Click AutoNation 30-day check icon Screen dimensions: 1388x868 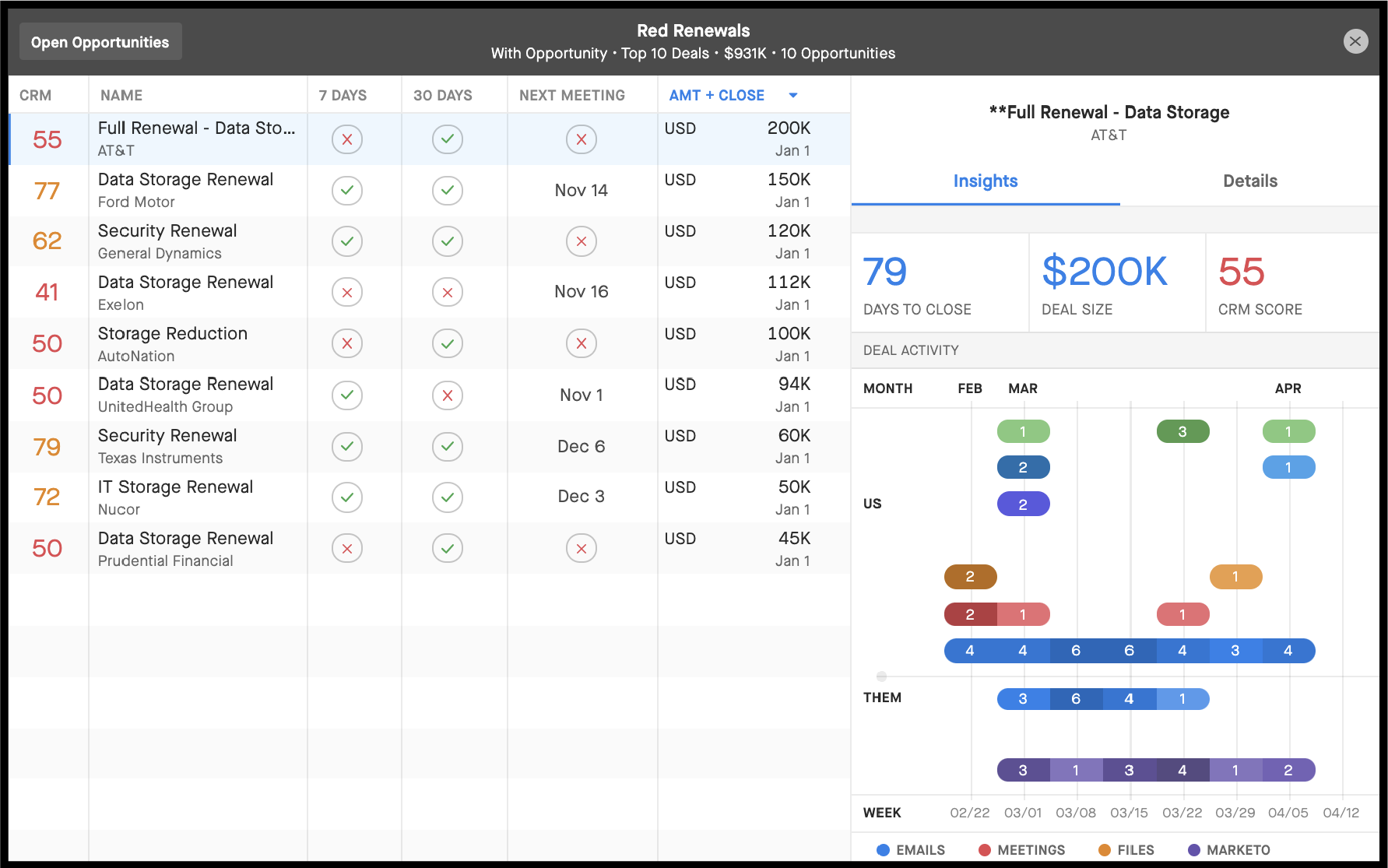point(448,343)
